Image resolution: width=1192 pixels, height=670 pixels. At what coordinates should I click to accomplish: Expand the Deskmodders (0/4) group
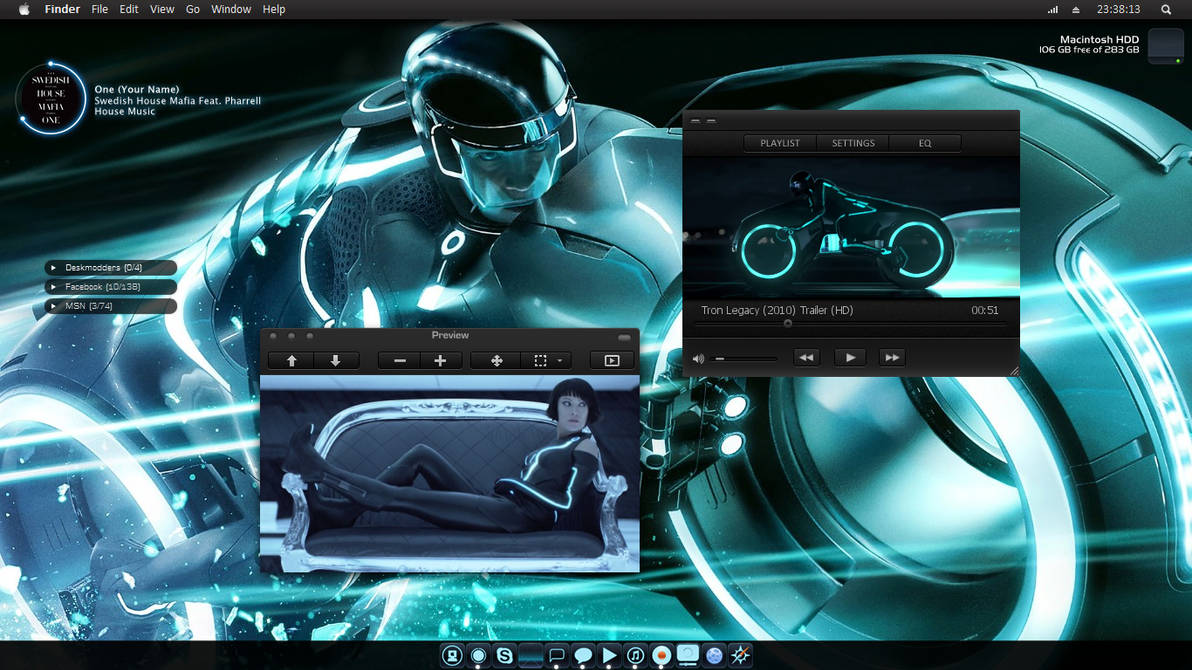(110, 268)
